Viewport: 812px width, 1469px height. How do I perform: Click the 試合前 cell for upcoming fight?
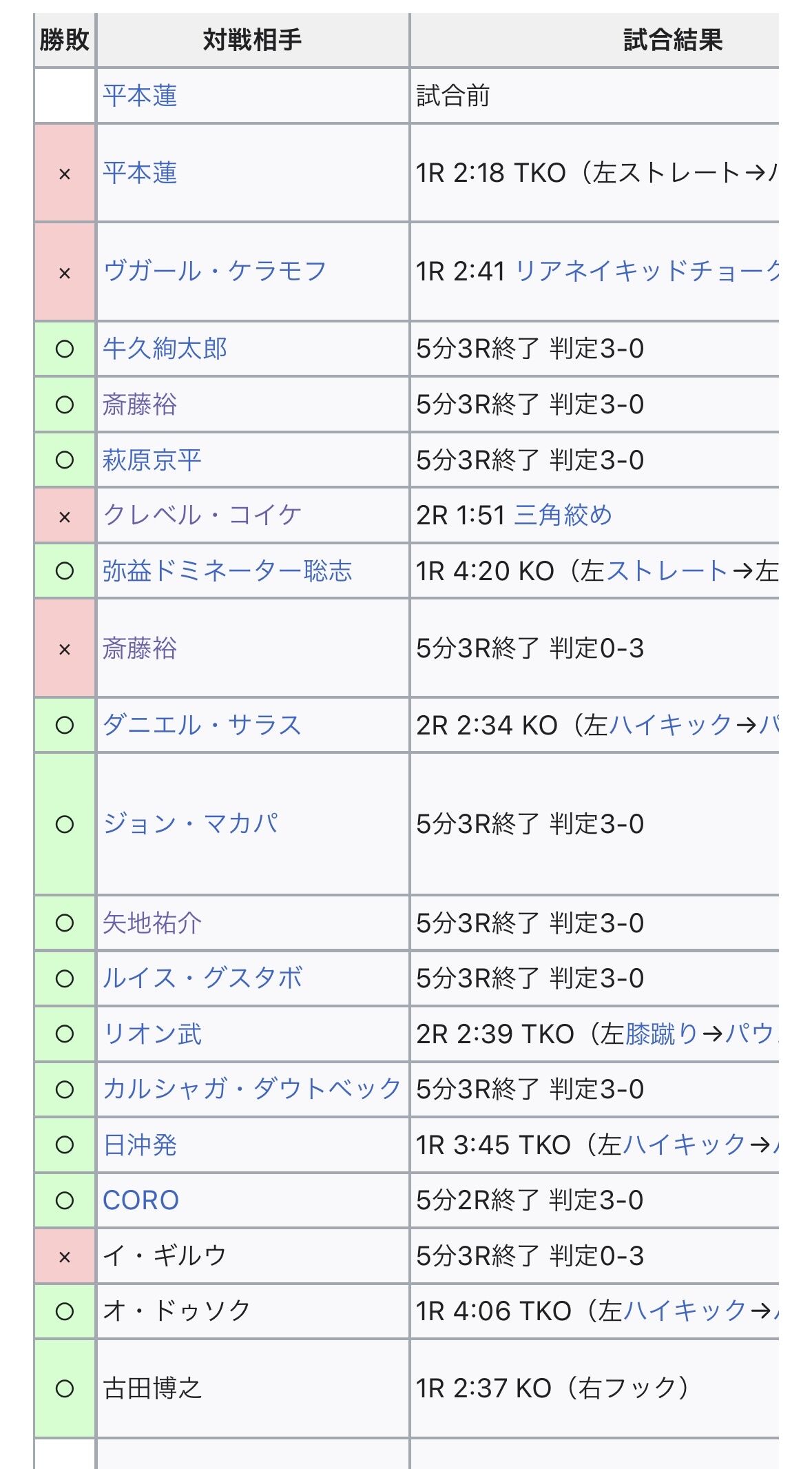click(595, 96)
